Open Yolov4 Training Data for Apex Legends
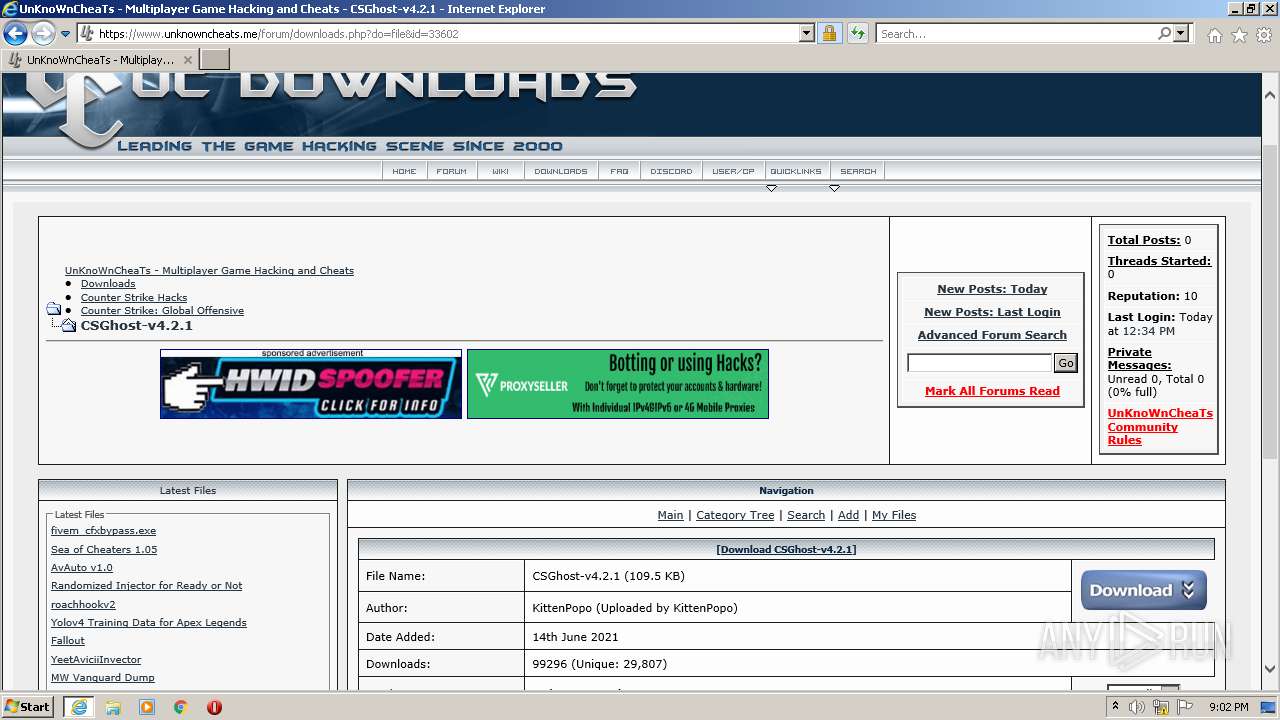 coord(148,623)
